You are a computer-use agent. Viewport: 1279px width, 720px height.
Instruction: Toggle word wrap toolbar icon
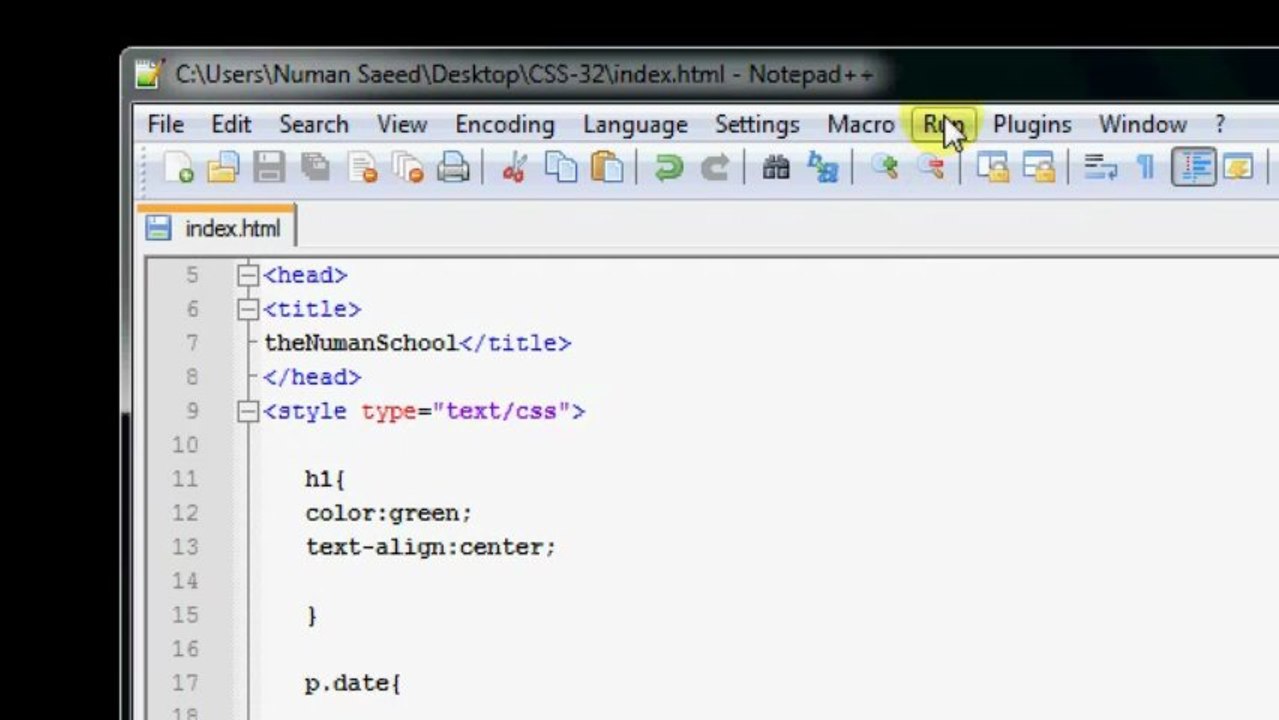(x=1100, y=167)
